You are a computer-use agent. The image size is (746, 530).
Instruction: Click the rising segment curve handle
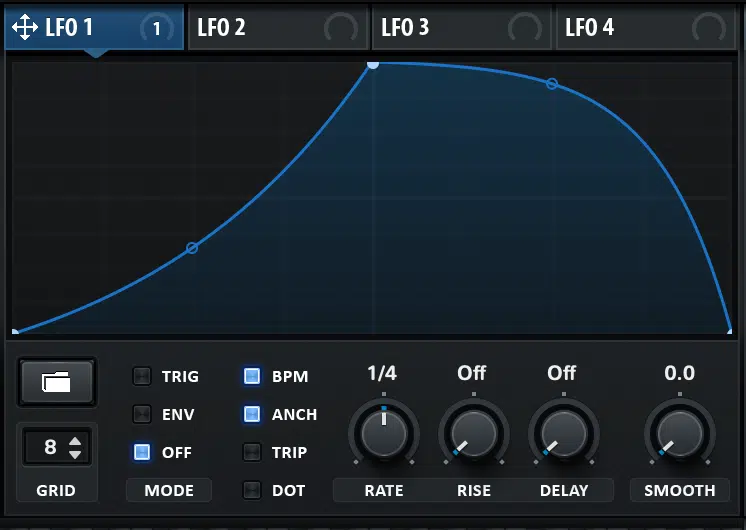[x=192, y=248]
